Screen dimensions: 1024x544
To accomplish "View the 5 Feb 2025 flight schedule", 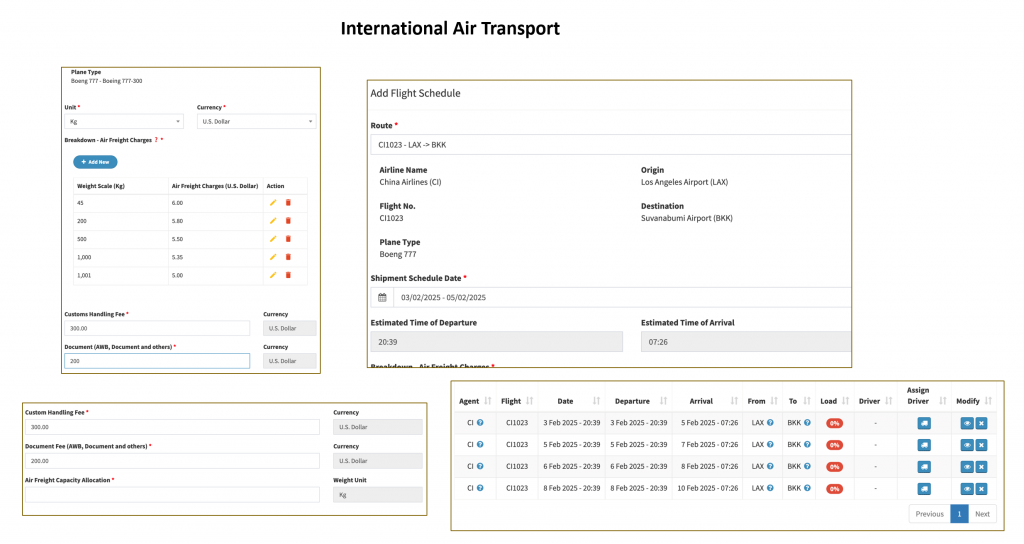I will pyautogui.click(x=967, y=445).
